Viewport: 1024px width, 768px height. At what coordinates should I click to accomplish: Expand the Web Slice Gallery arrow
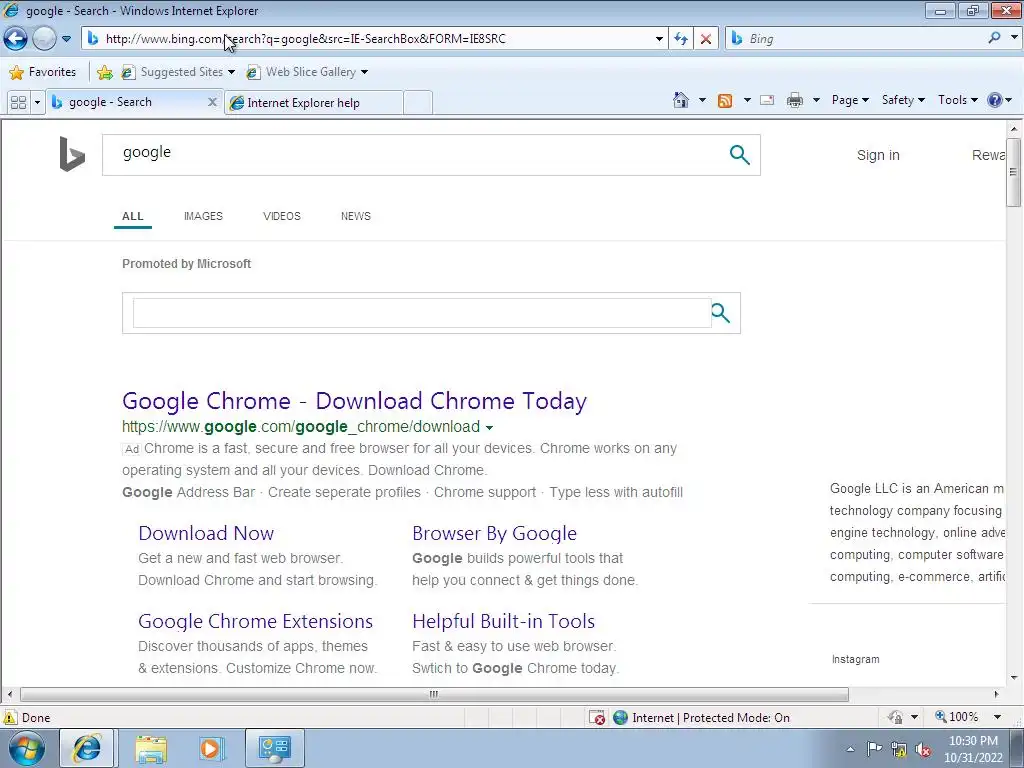pyautogui.click(x=364, y=72)
